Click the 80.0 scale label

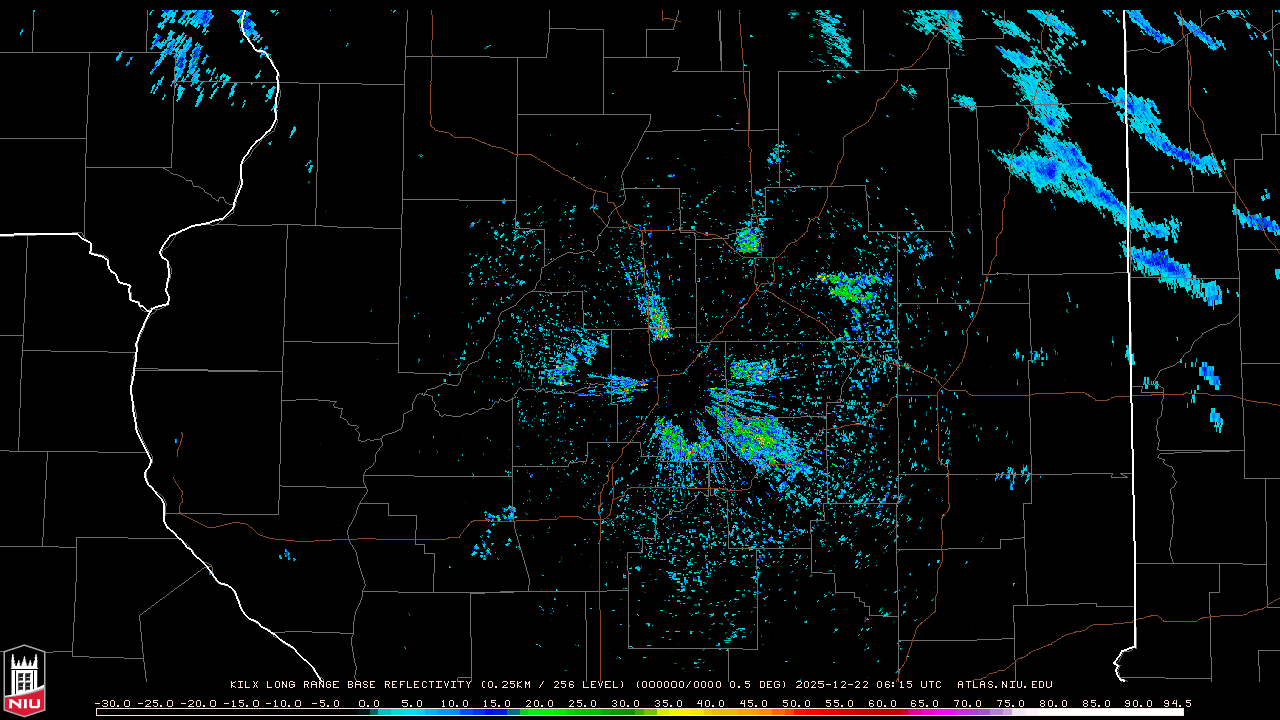click(1054, 703)
